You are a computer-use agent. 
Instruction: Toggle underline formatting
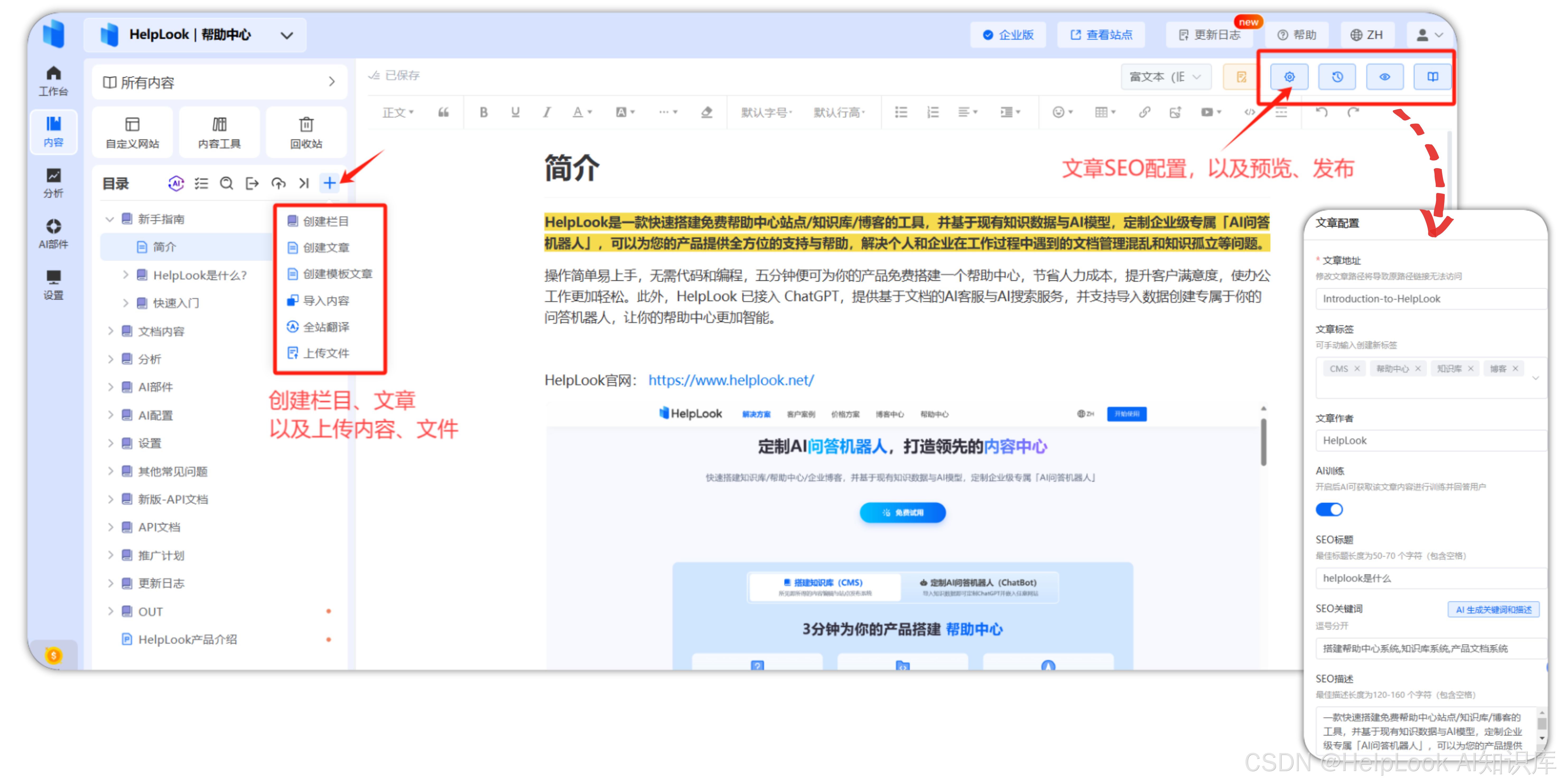[515, 112]
